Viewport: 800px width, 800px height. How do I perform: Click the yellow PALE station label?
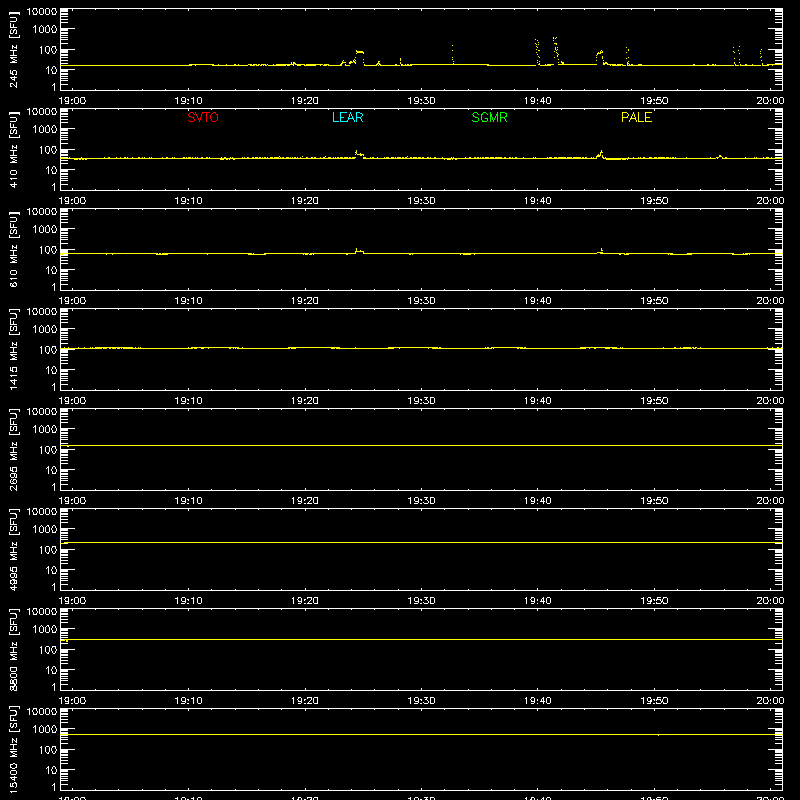[636, 117]
